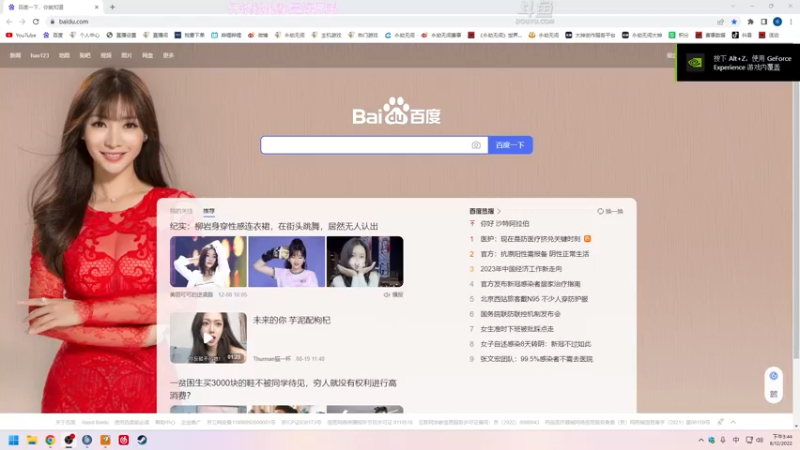Image resolution: width=800 pixels, height=450 pixels.
Task: Open tab search dropdown chevron
Action: click(x=733, y=6)
